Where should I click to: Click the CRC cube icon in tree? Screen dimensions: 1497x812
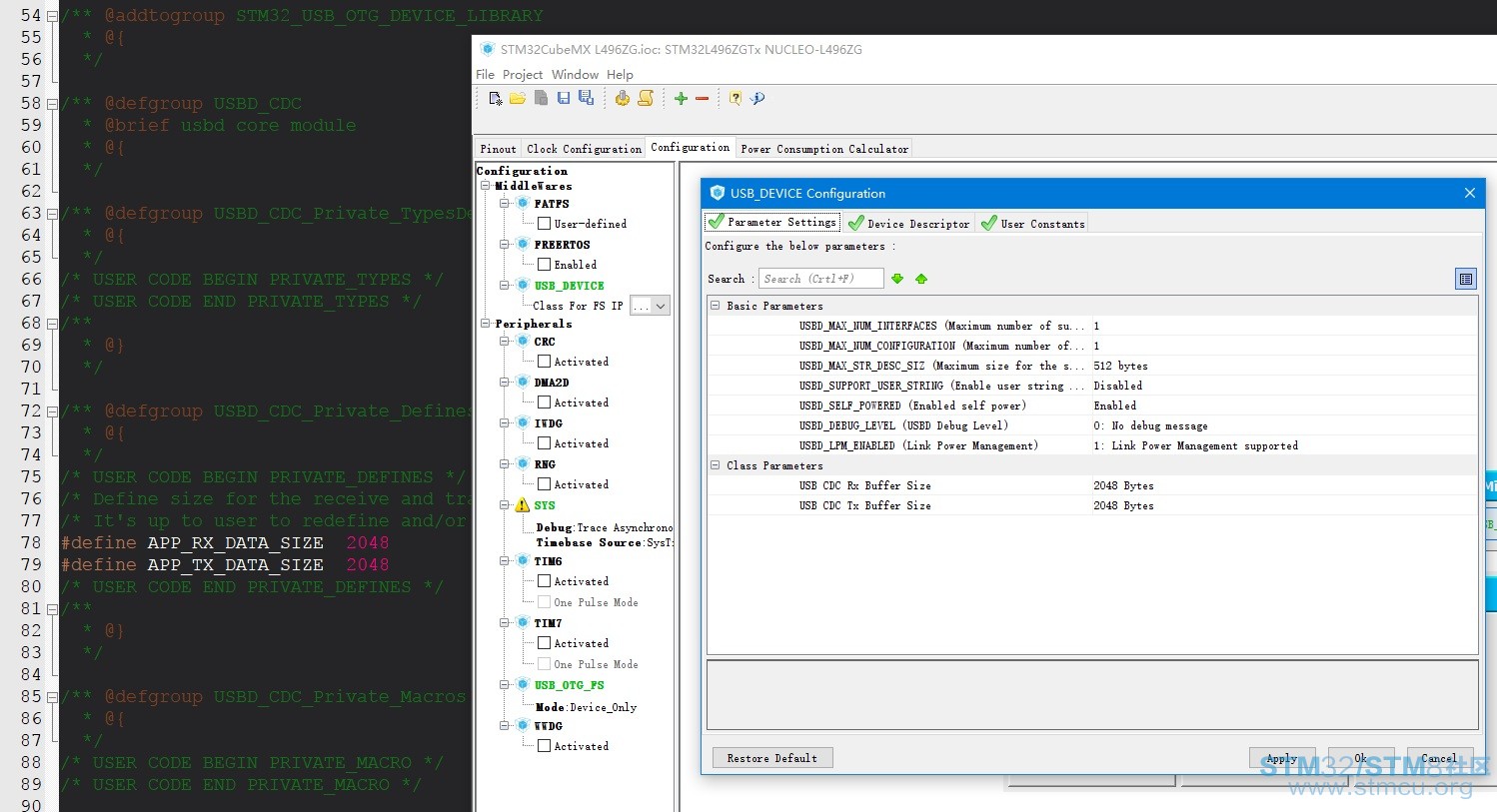(522, 341)
